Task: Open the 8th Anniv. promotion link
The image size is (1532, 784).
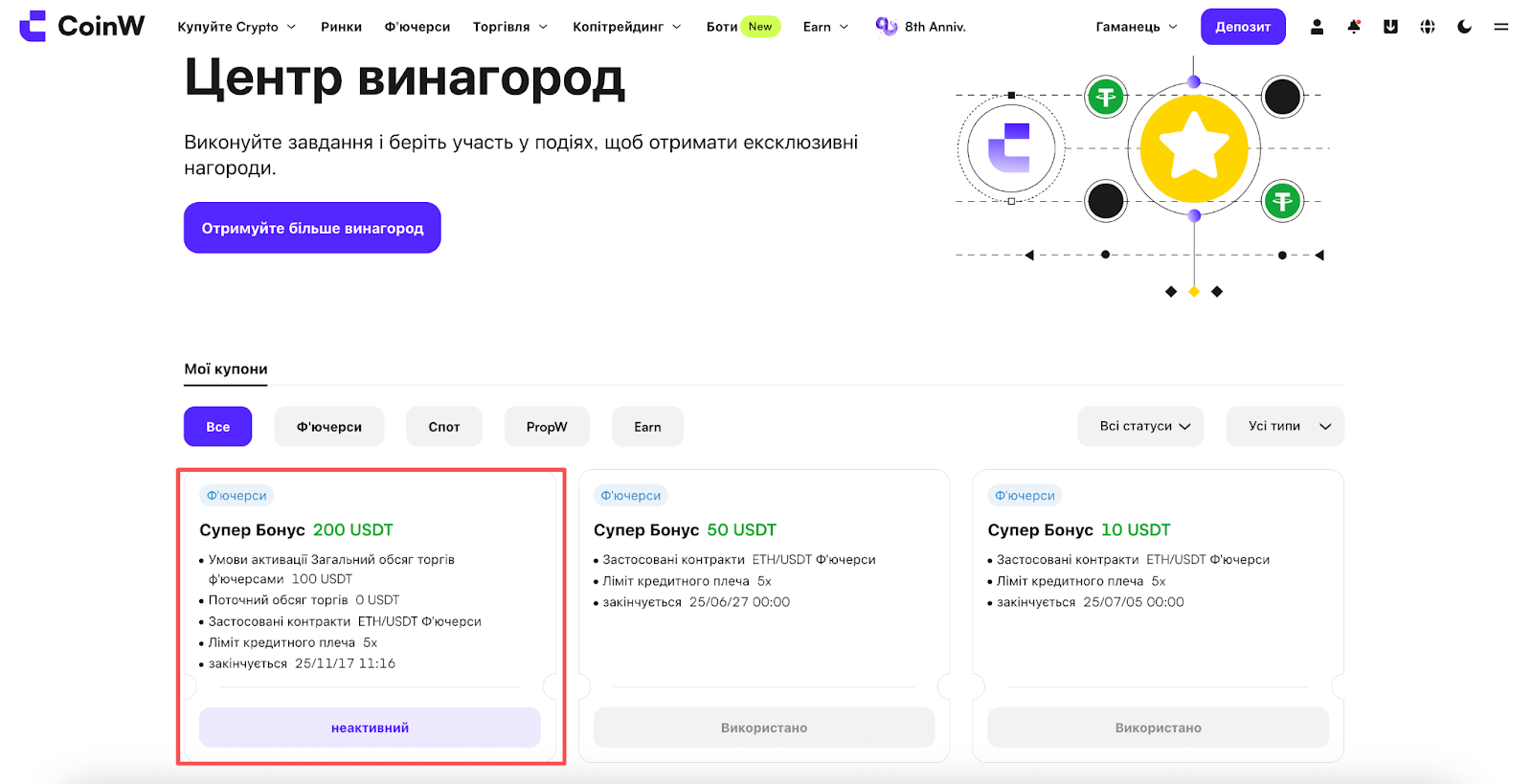Action: [921, 27]
